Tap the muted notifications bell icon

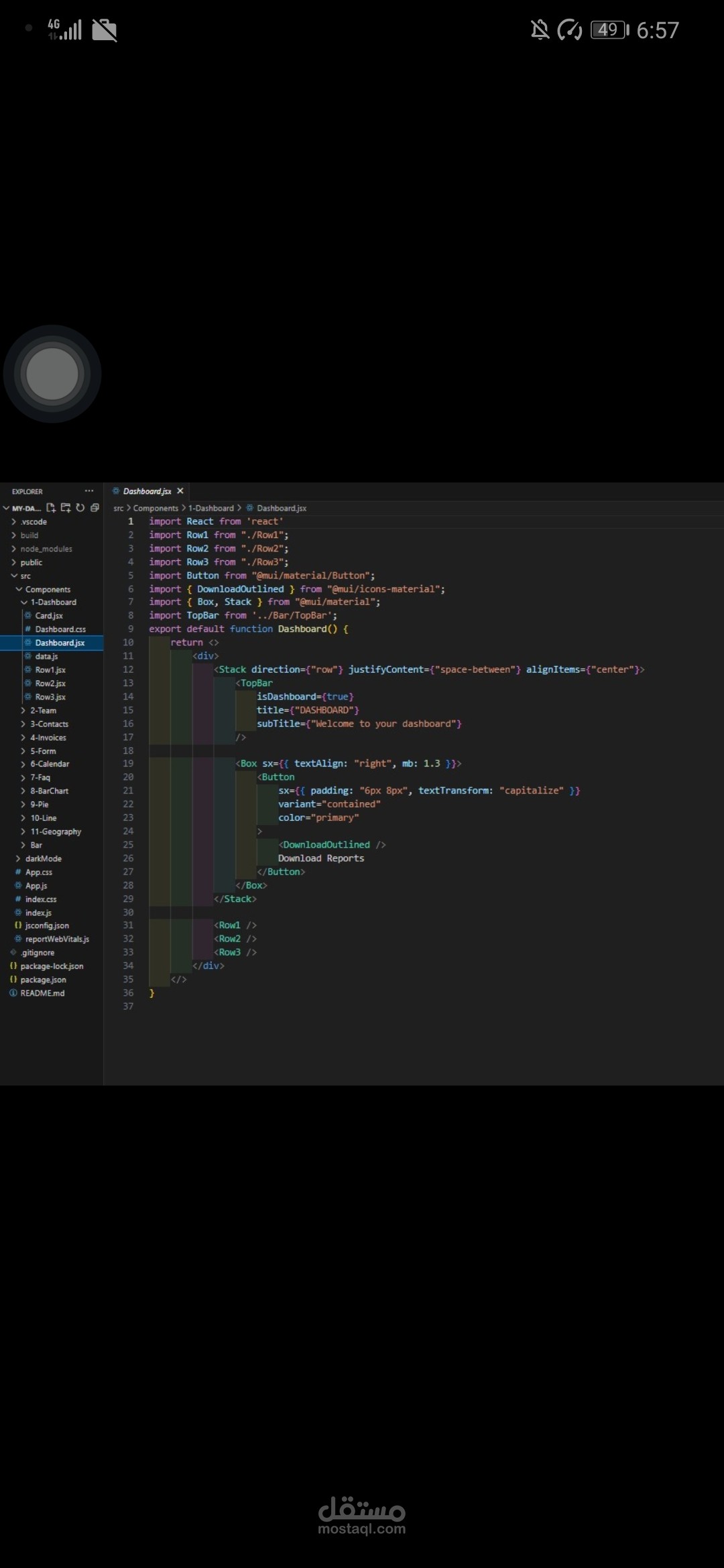tap(540, 29)
